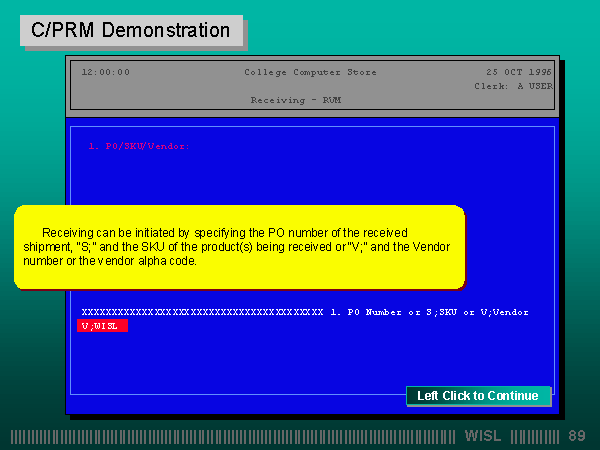Viewport: 600px width, 450px height.
Task: Click the yellow Receiving instructions callout
Action: [x=240, y=247]
